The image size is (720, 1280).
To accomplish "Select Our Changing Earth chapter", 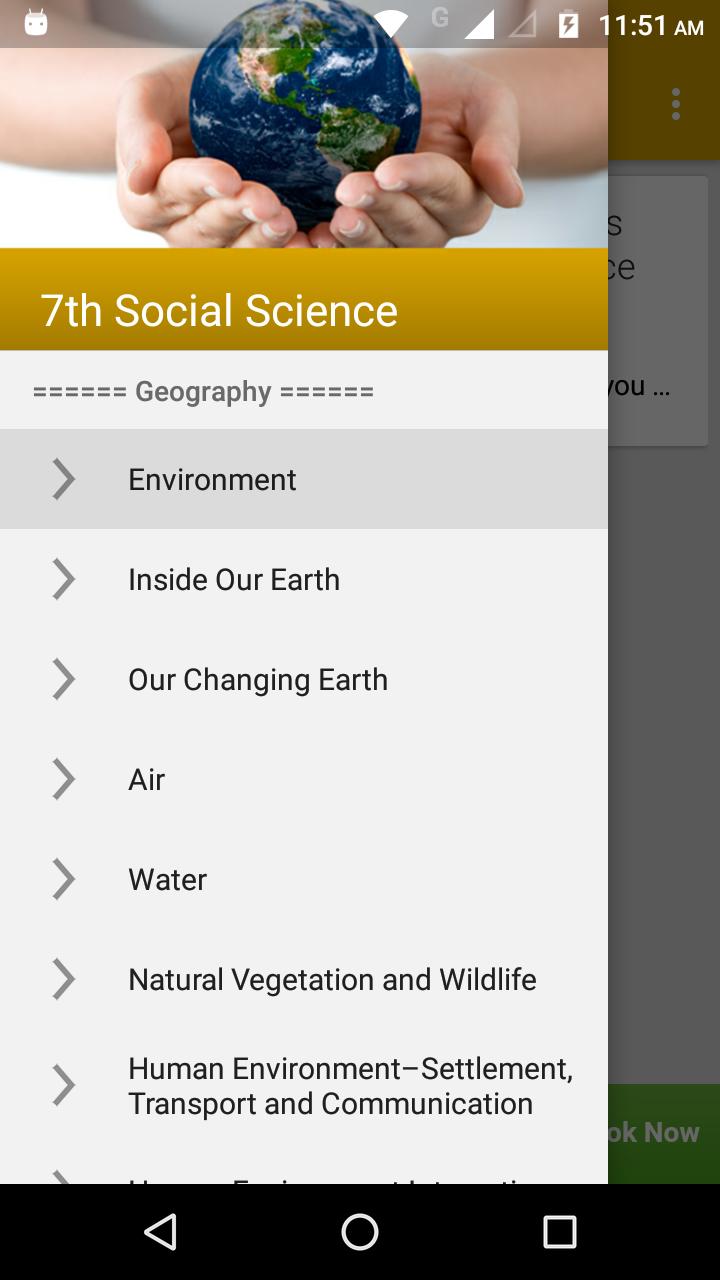I will tap(304, 679).
